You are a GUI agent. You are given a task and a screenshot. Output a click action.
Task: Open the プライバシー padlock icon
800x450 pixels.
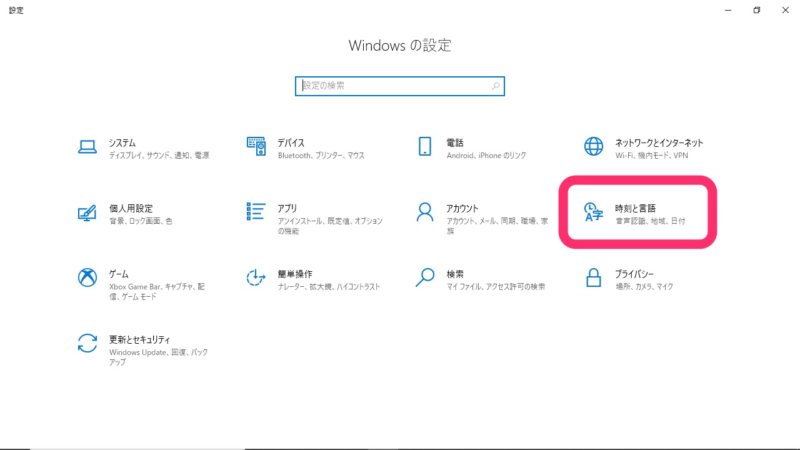[593, 278]
